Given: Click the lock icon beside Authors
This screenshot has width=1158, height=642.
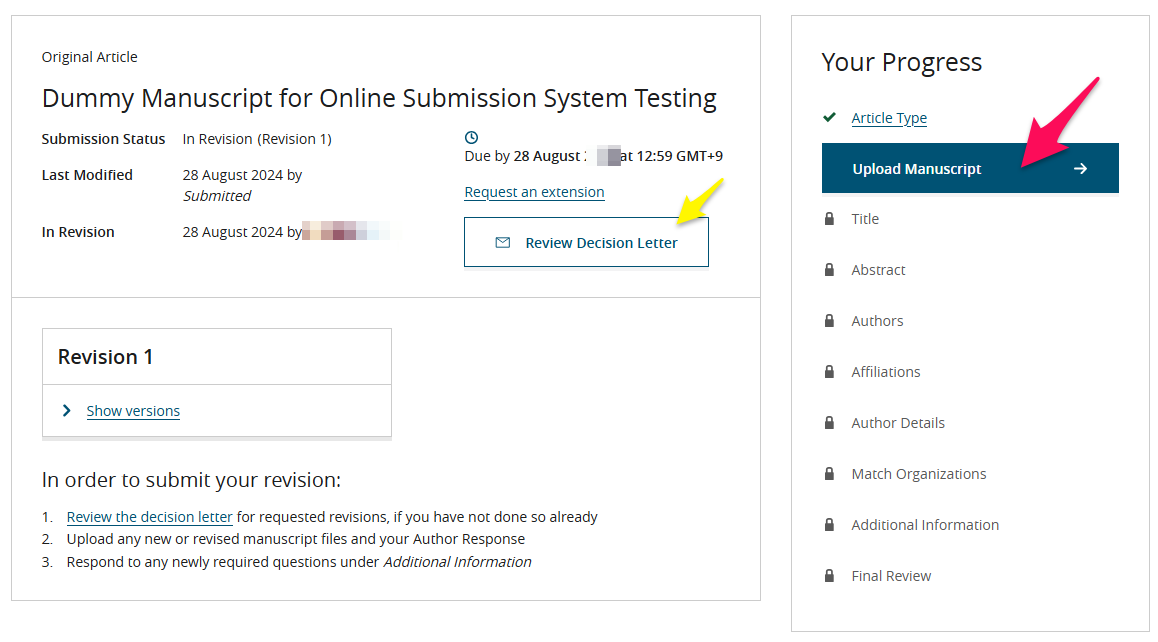Looking at the screenshot, I should tap(829, 321).
